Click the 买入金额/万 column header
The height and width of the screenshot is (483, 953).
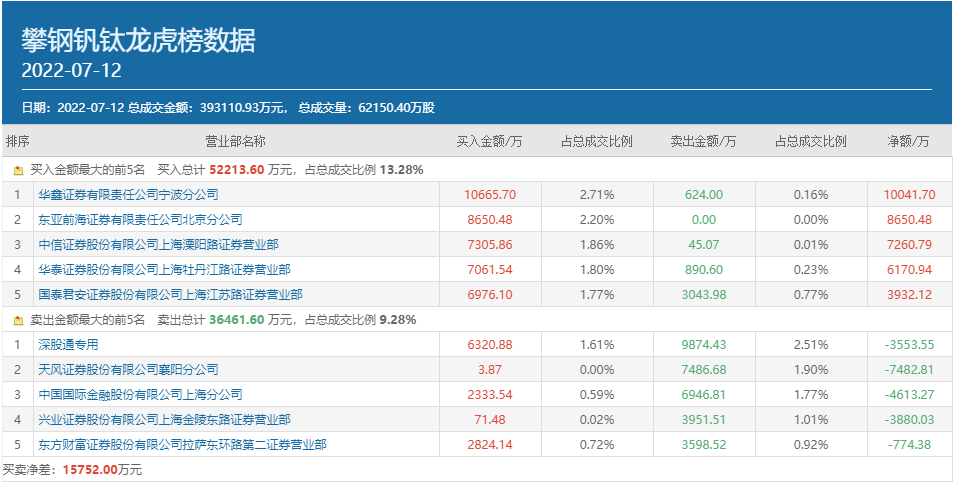(490, 141)
